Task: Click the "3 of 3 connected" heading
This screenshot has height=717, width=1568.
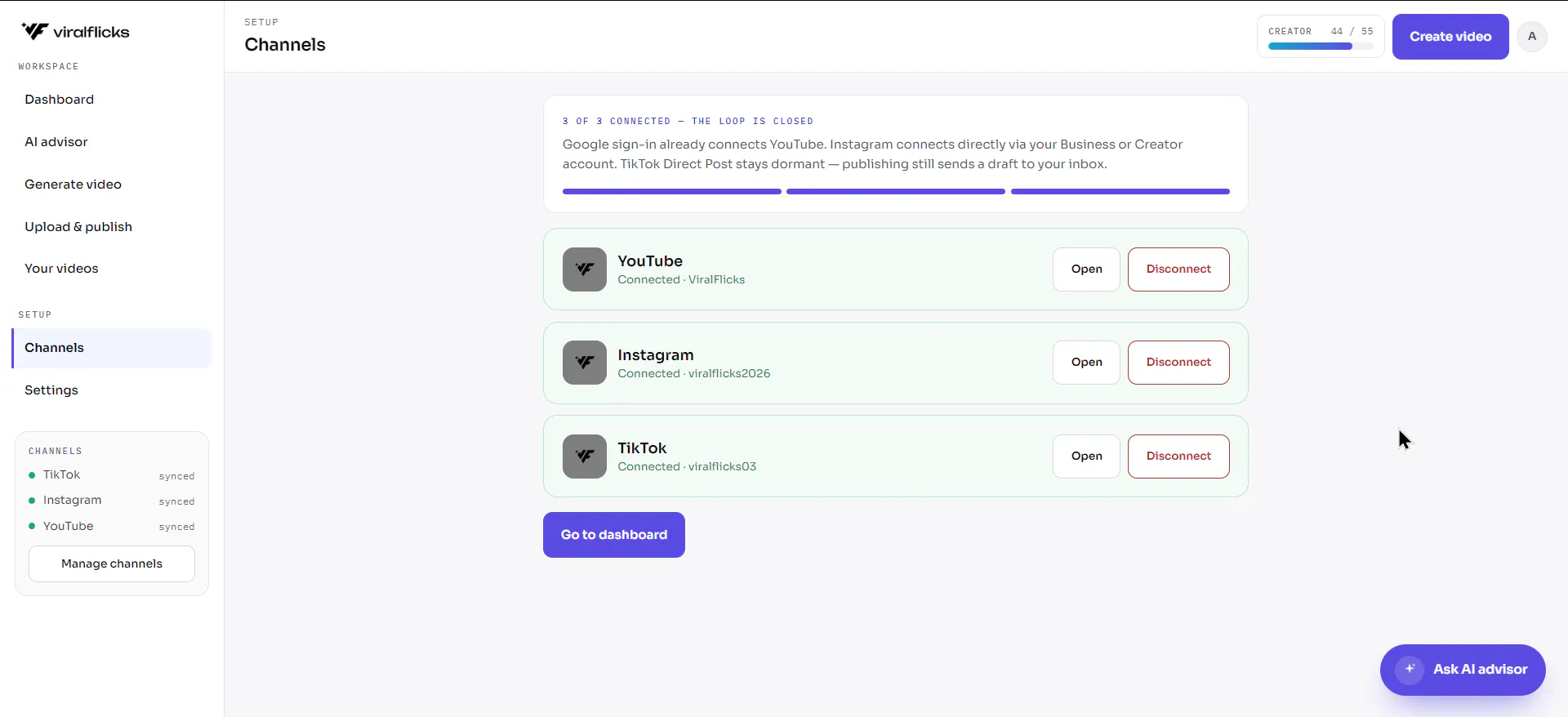Action: (x=688, y=121)
